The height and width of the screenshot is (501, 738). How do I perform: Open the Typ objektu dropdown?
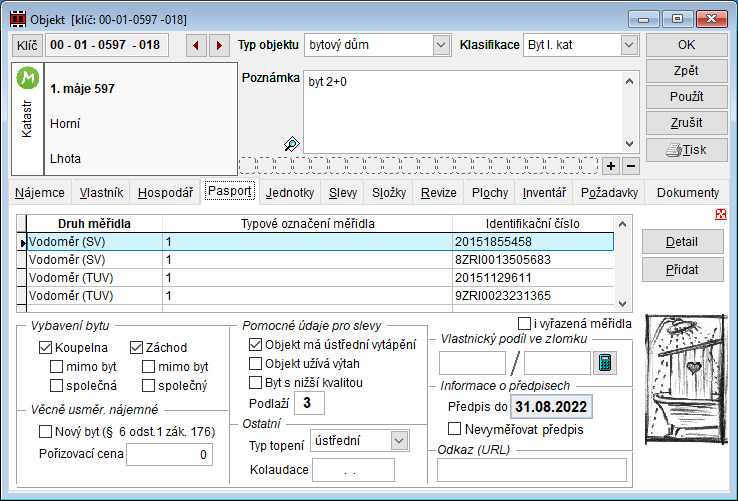[x=441, y=45]
